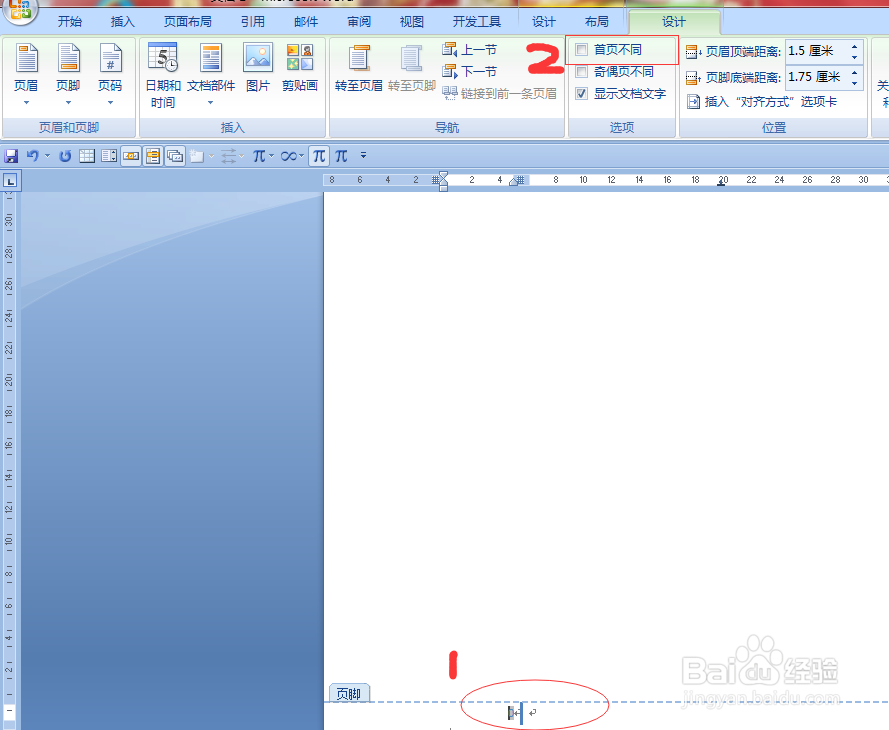Uncheck 显示文档文字 checkbox
Image resolution: width=889 pixels, height=730 pixels.
pyautogui.click(x=582, y=94)
